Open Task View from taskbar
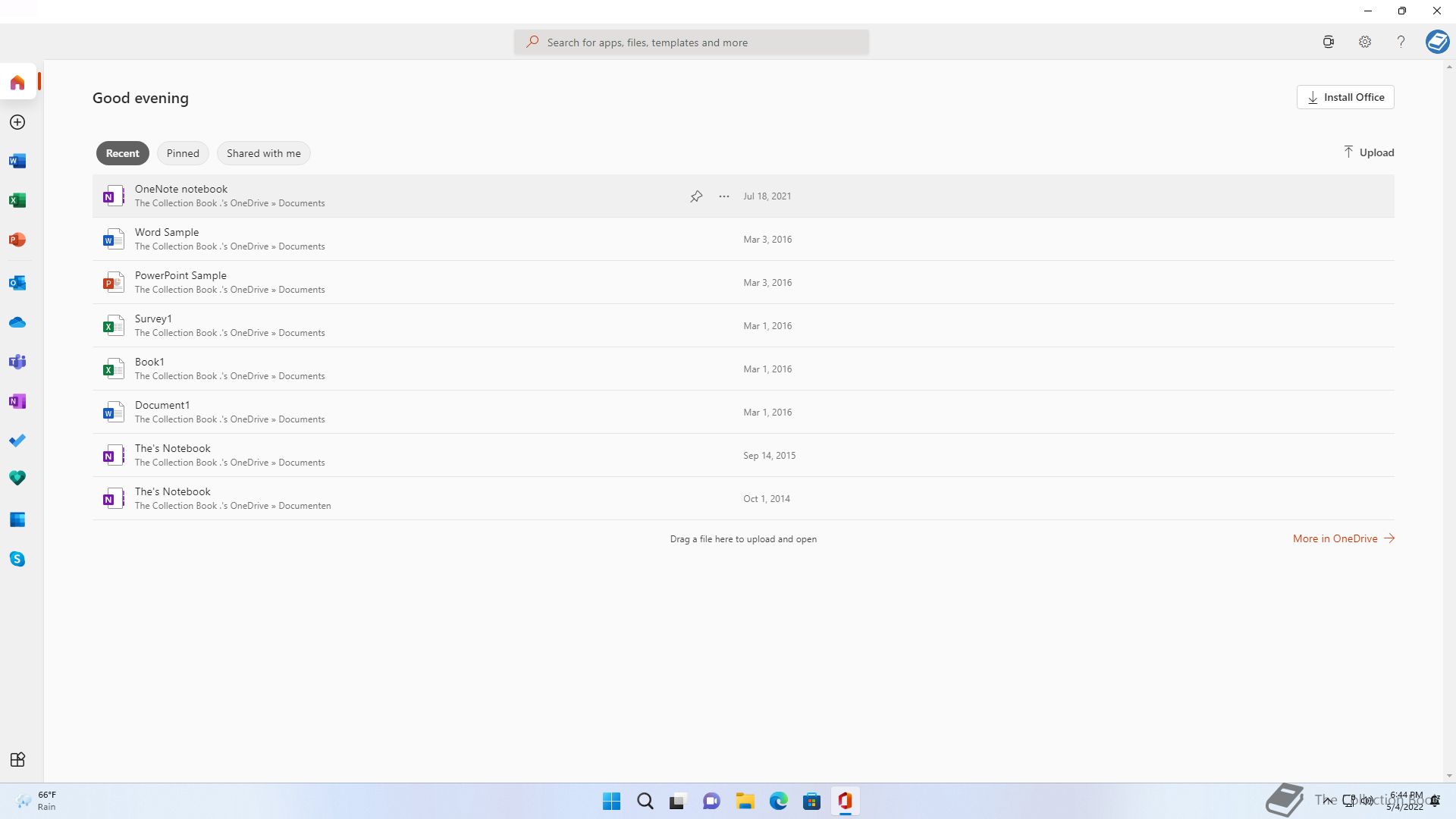The image size is (1456, 819). tap(678, 801)
